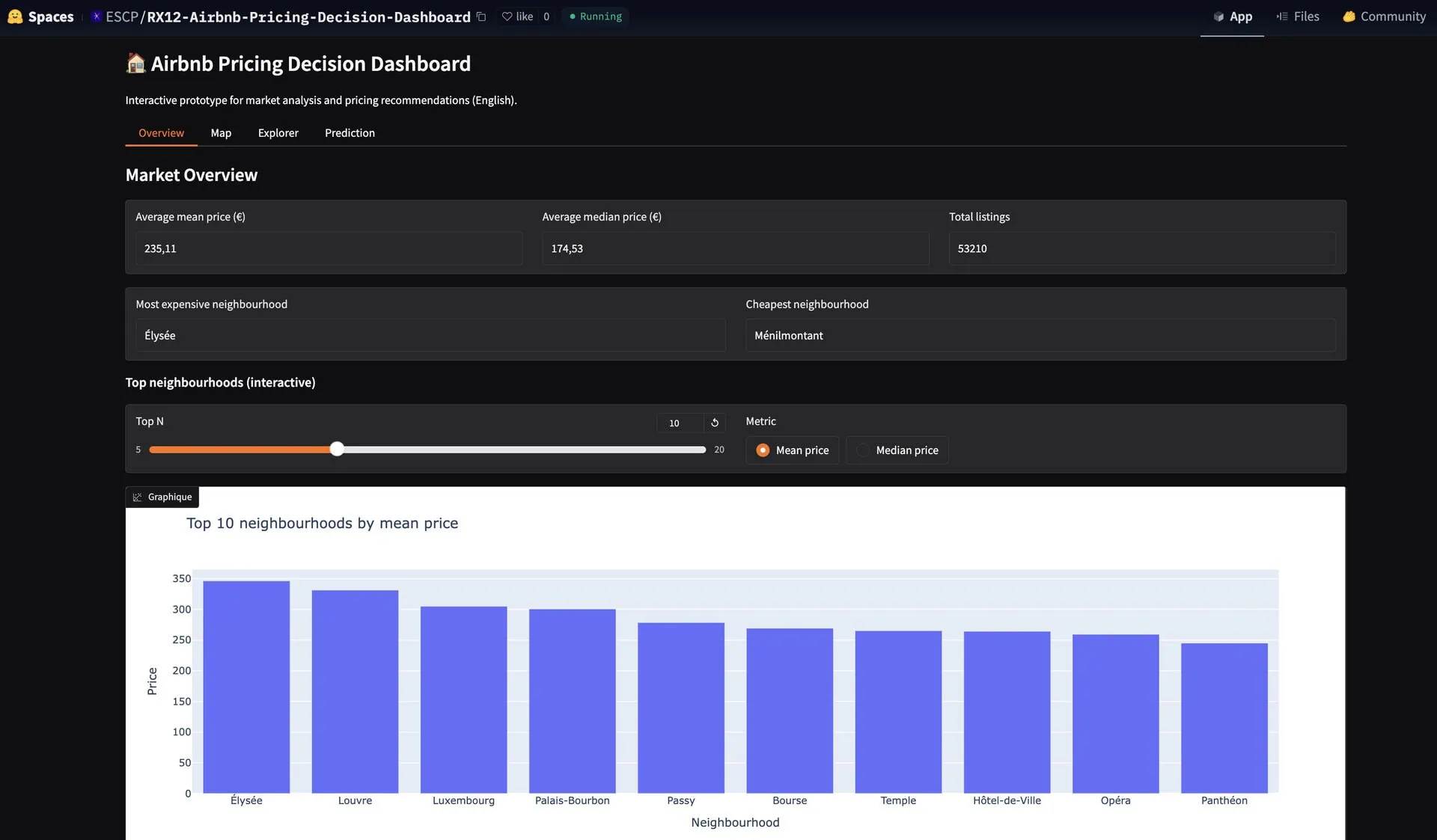Click the Average mean price field showing 235,11

[328, 248]
